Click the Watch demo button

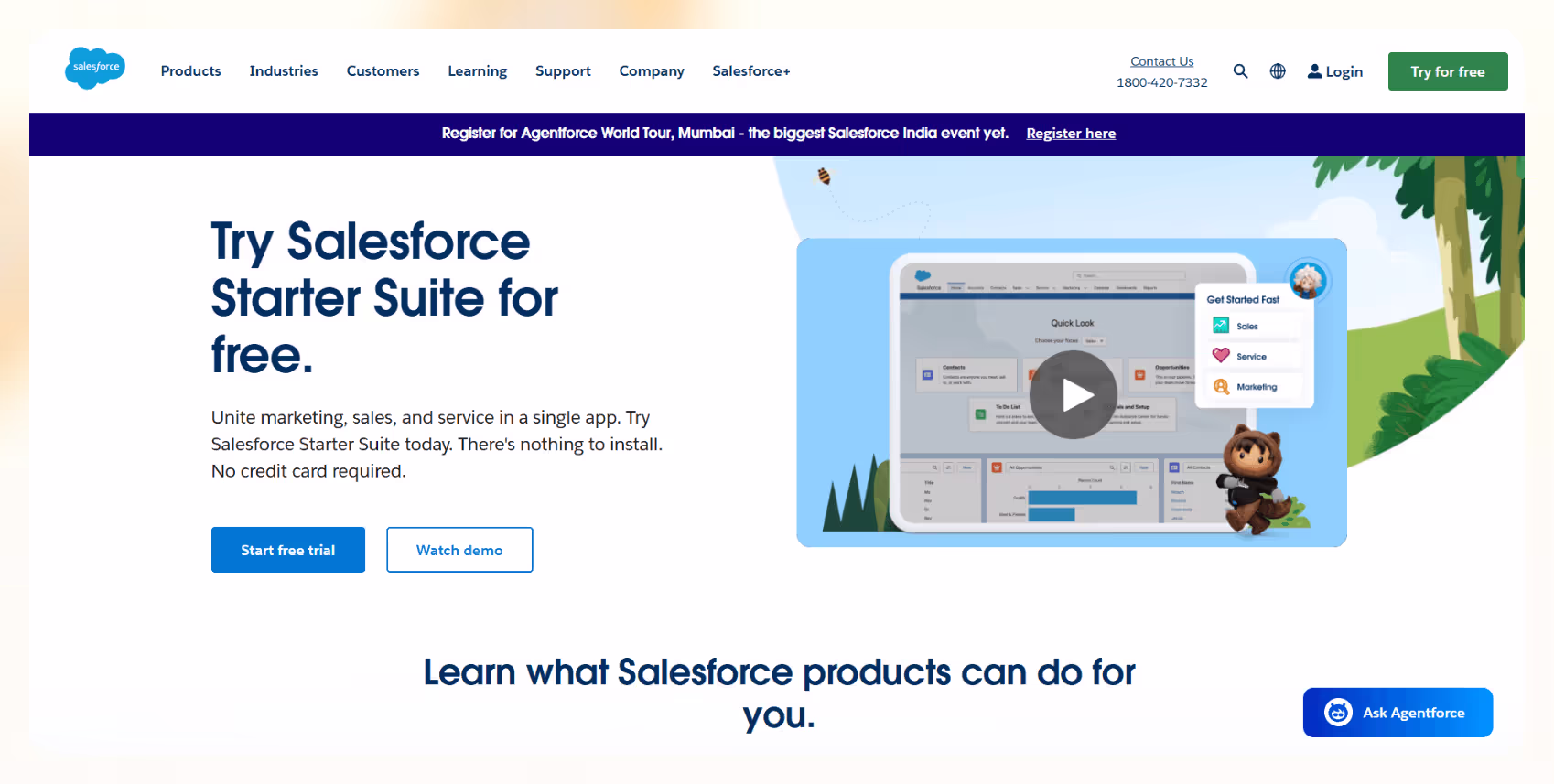[x=459, y=550]
